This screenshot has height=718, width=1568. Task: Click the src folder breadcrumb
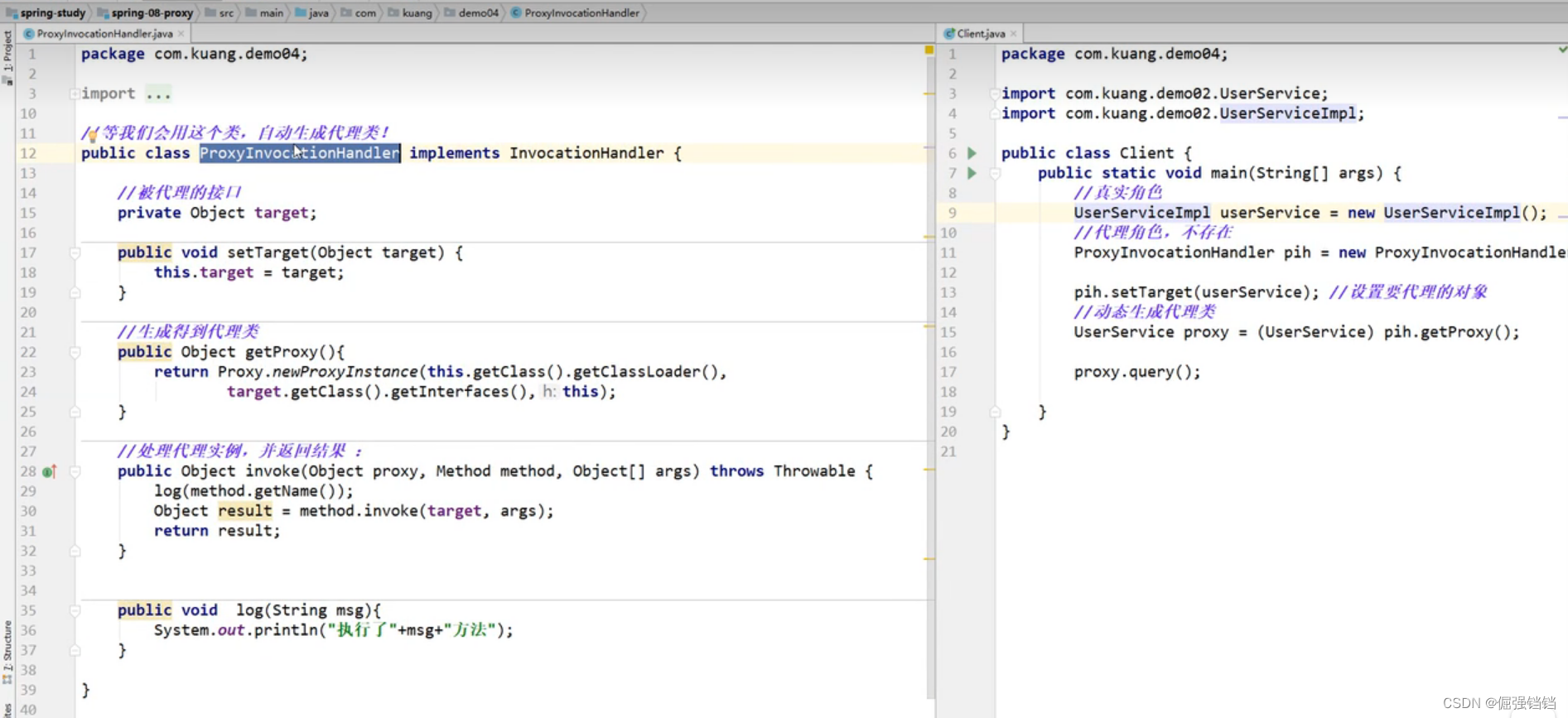(x=220, y=12)
